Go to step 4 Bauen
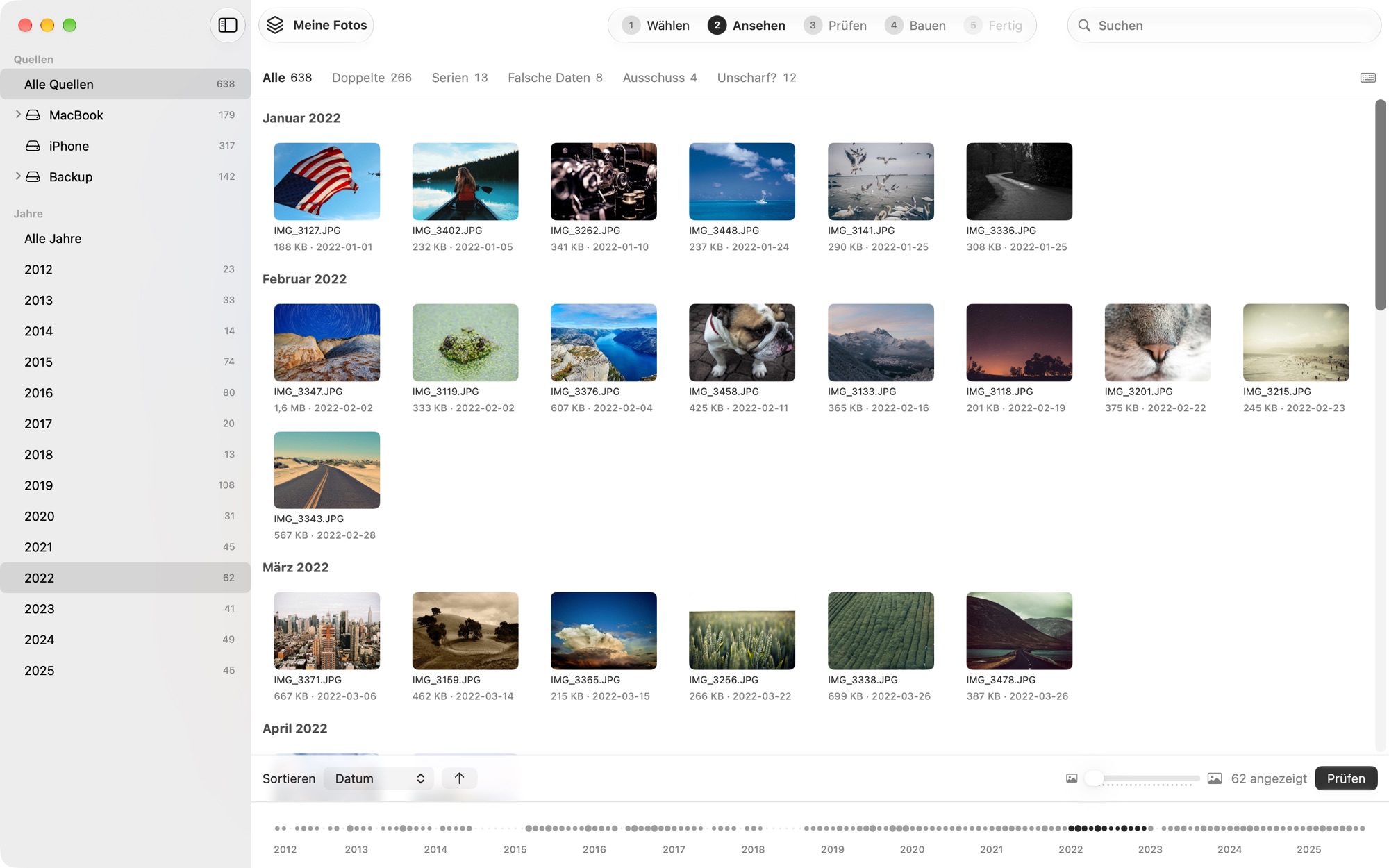Screen dimensions: 1389x868 coord(915,26)
